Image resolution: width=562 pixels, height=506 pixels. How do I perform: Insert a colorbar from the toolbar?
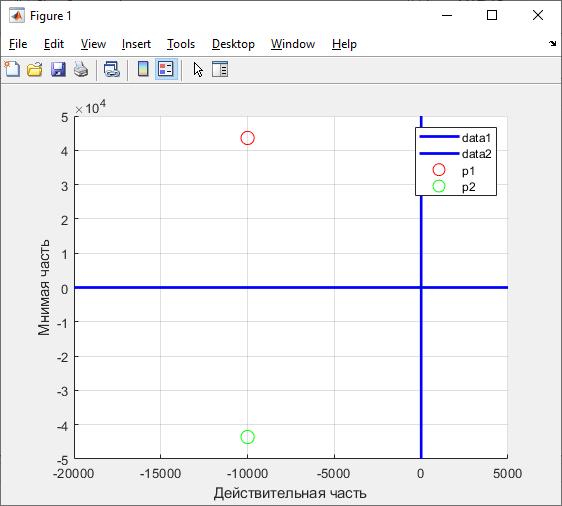click(143, 69)
